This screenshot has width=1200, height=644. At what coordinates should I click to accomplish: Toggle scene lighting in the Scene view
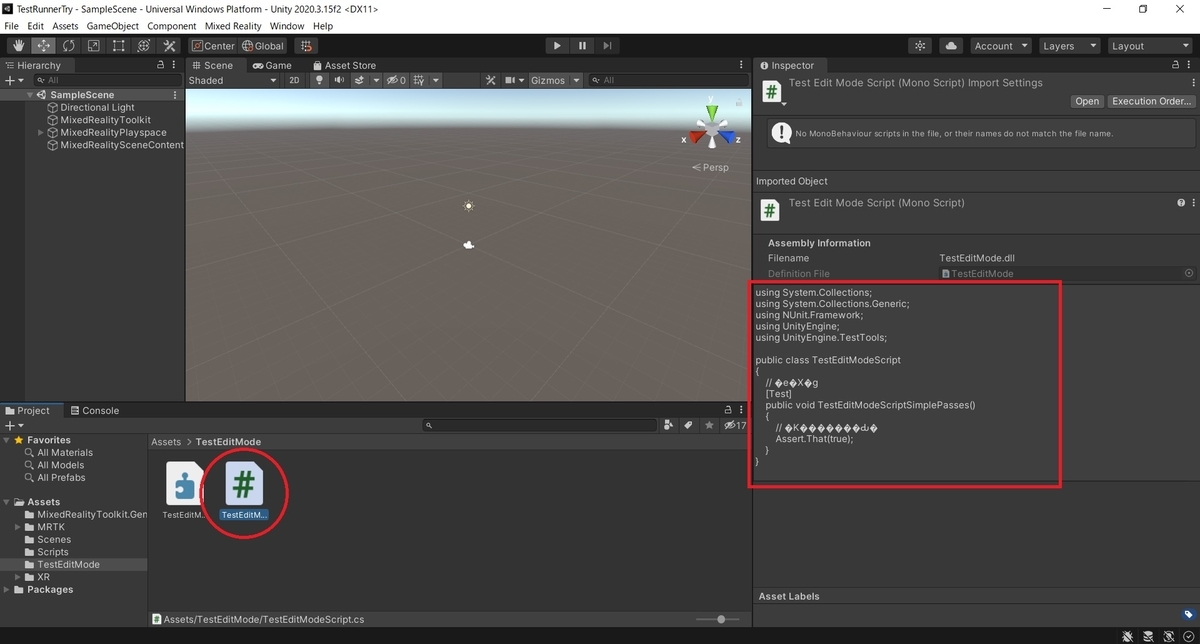tap(319, 80)
